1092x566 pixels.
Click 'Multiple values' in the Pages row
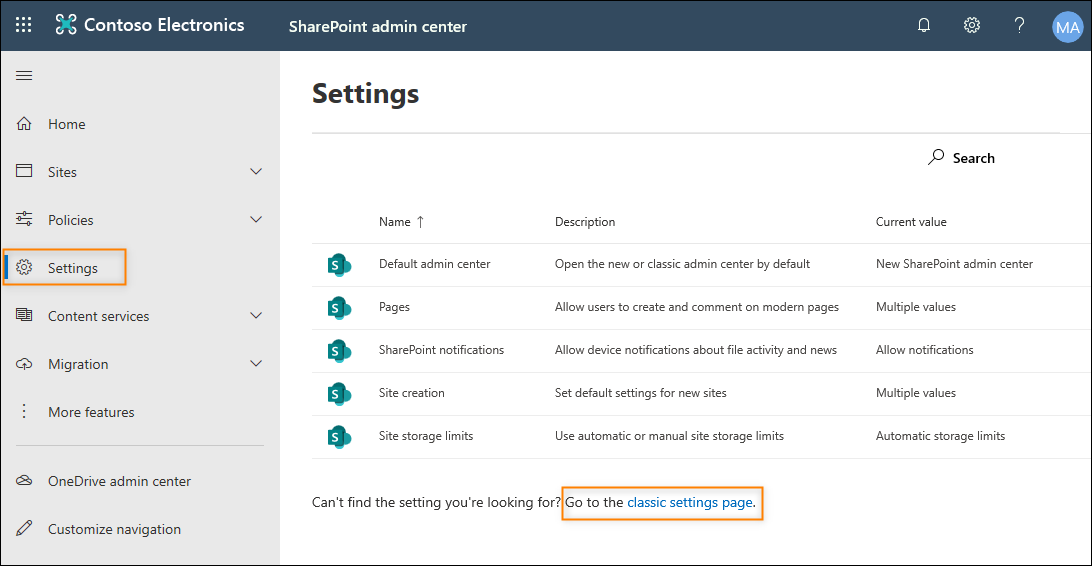click(916, 307)
